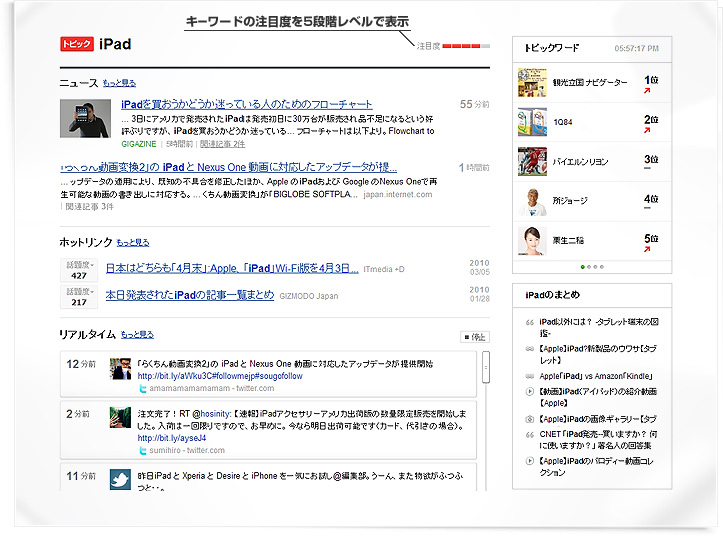
Task: Select the first green pagination dot
Action: pos(583,267)
